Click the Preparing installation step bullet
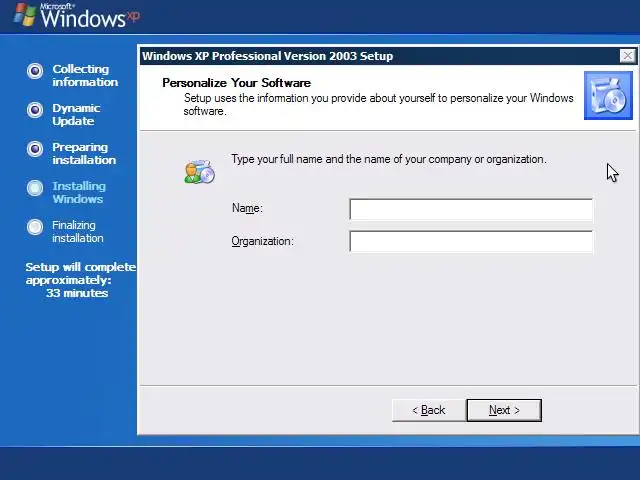640x480 pixels. coord(35,149)
